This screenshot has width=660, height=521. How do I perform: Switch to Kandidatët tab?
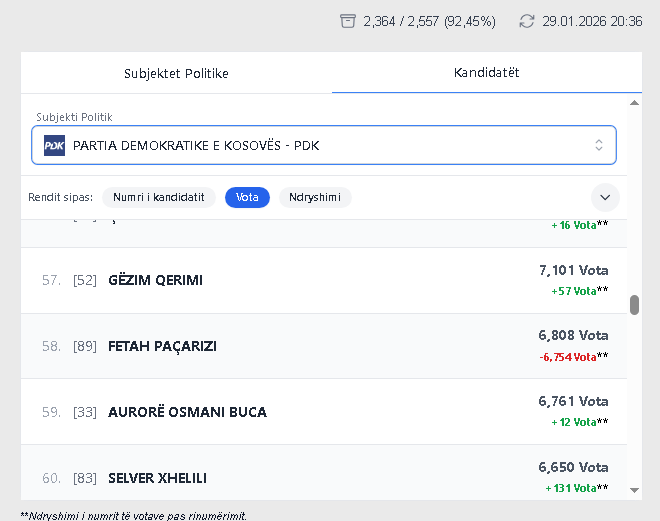coord(486,74)
